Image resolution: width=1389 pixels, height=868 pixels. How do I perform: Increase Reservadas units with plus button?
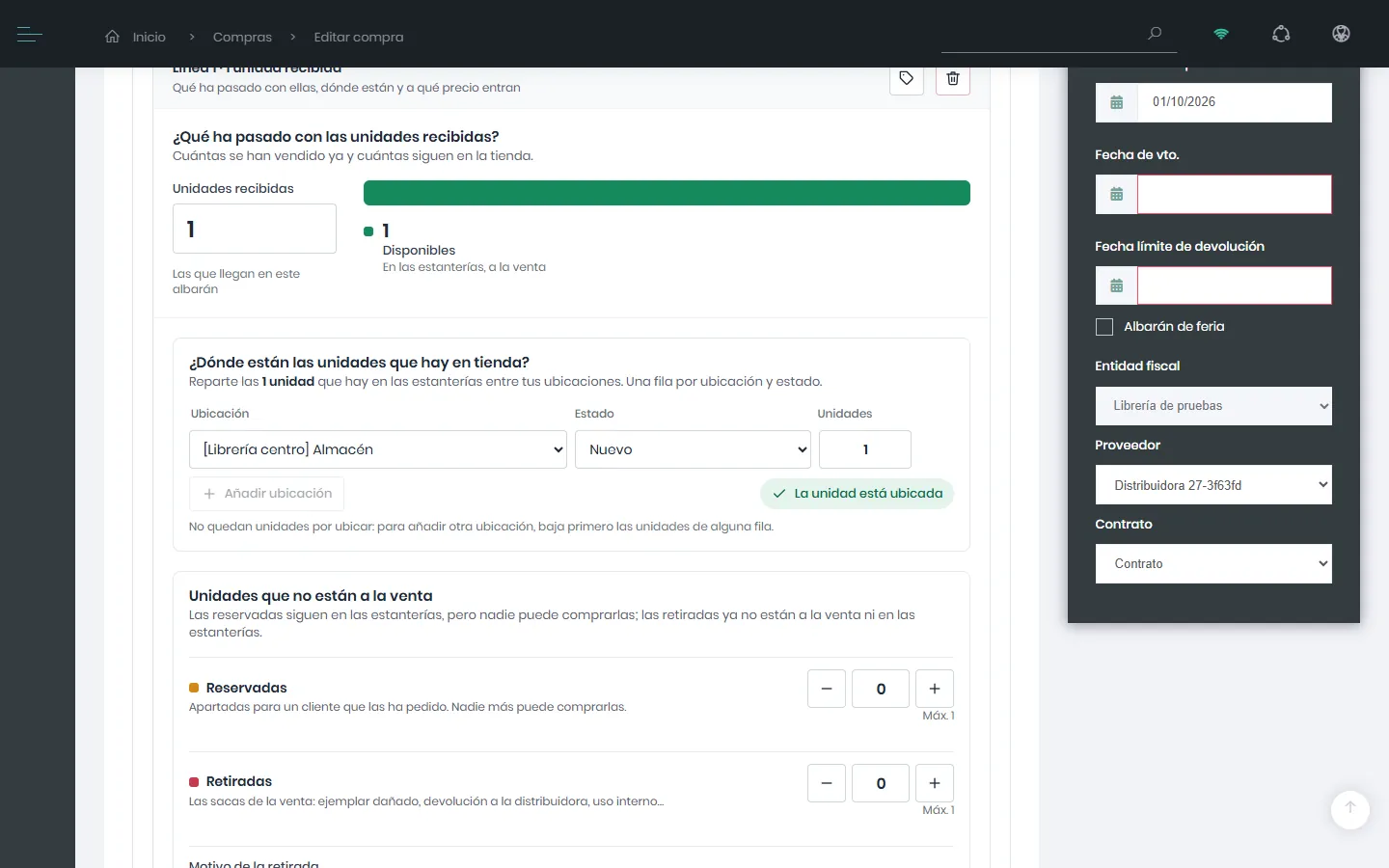point(935,689)
